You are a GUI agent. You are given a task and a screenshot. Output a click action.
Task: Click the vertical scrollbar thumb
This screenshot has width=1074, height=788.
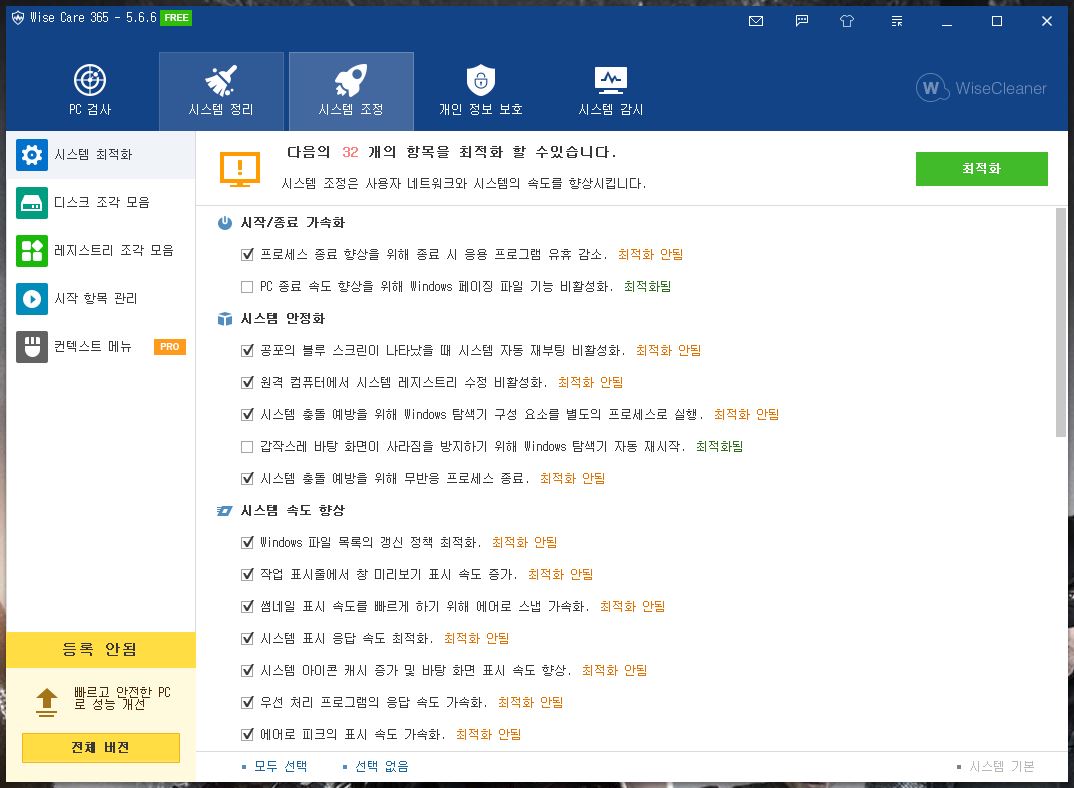click(x=1061, y=322)
